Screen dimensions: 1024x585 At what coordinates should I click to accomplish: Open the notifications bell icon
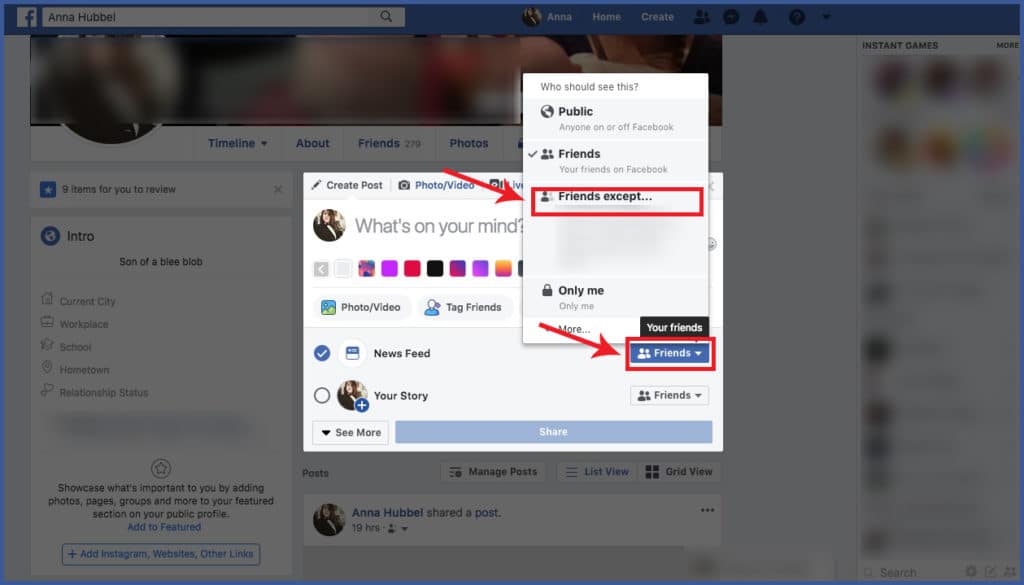pyautogui.click(x=760, y=17)
